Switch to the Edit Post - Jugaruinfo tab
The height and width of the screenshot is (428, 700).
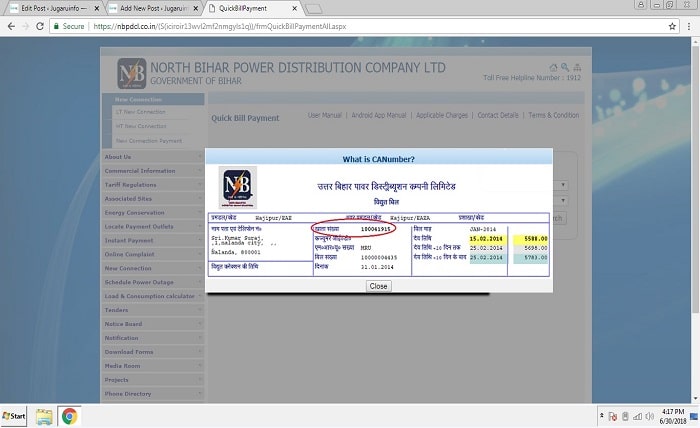(52, 8)
